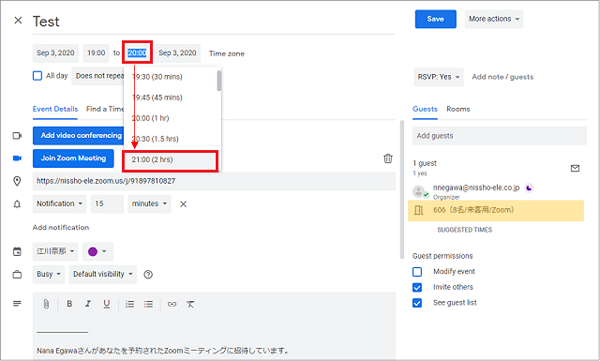Screen dimensions: 600x361
Task: Open the RSVP: Yes dropdown
Action: (x=439, y=77)
